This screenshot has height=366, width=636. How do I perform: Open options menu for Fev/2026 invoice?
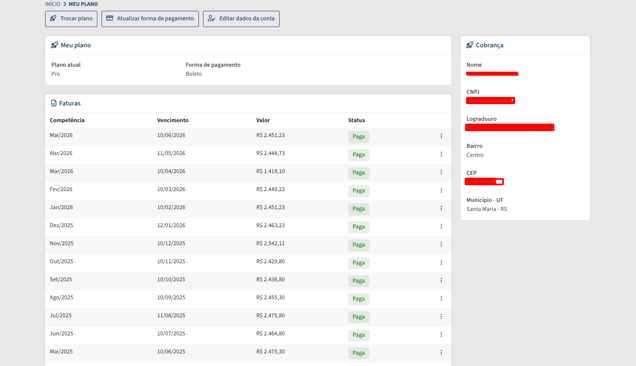441,190
